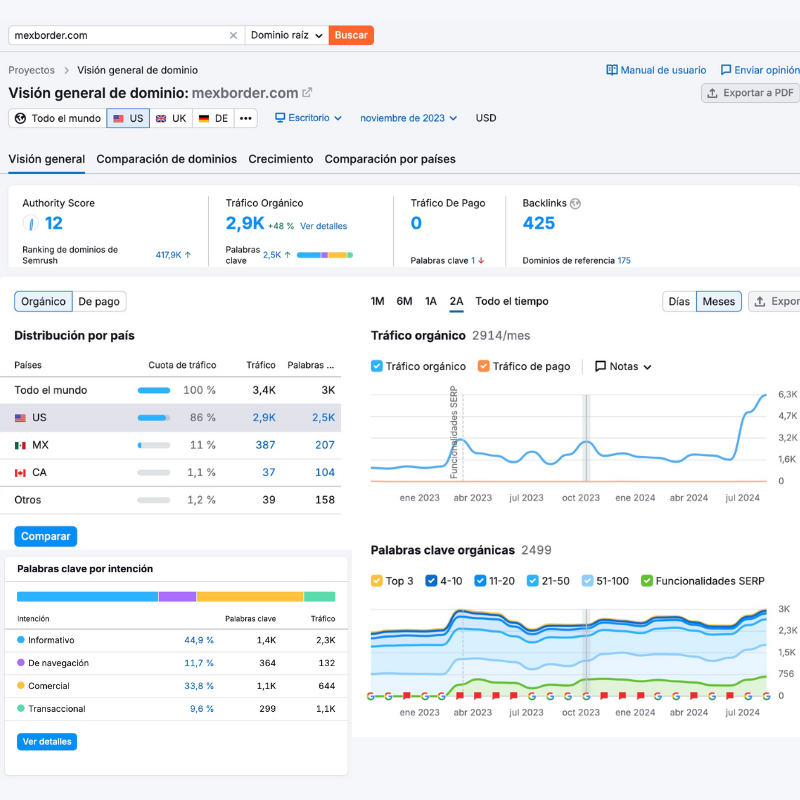Click Authority Score value 12
Image resolution: width=800 pixels, height=800 pixels.
point(54,223)
